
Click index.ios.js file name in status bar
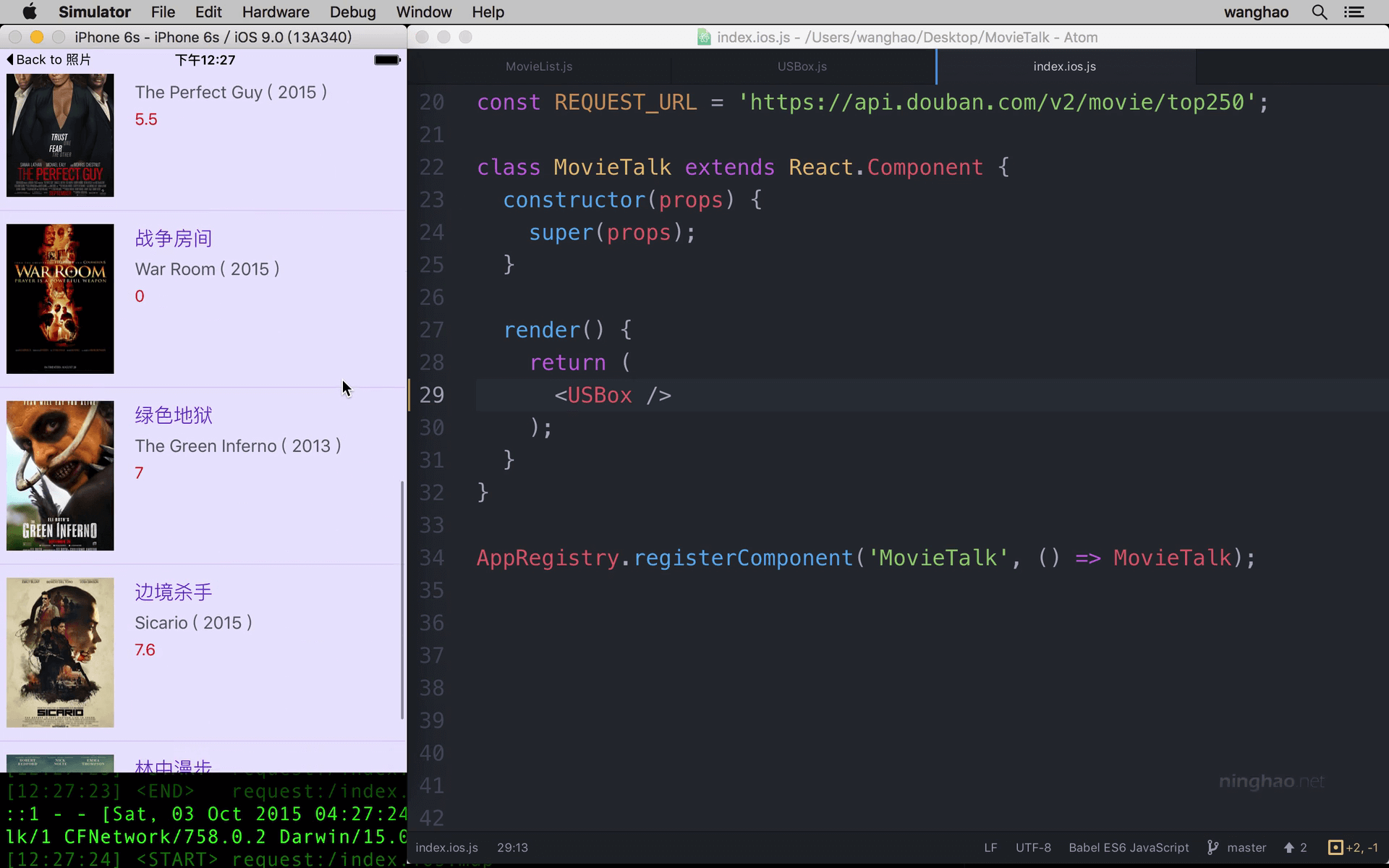(446, 848)
